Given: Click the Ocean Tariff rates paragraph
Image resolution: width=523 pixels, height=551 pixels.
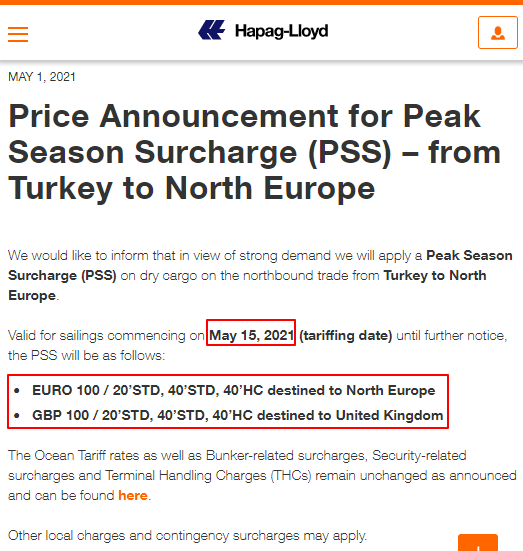Looking at the screenshot, I should pyautogui.click(x=262, y=475).
